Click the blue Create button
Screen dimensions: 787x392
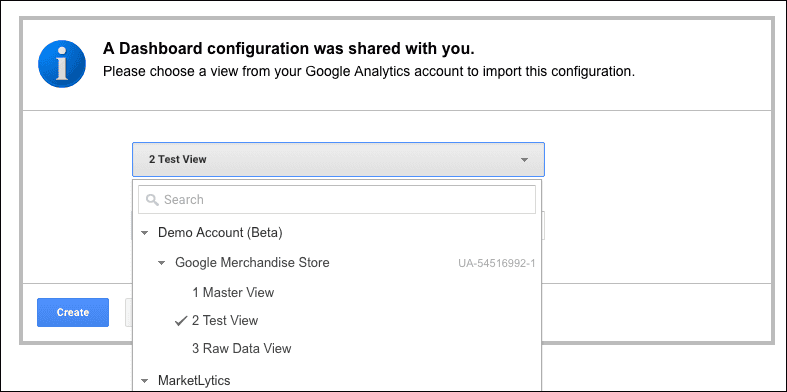(x=73, y=312)
